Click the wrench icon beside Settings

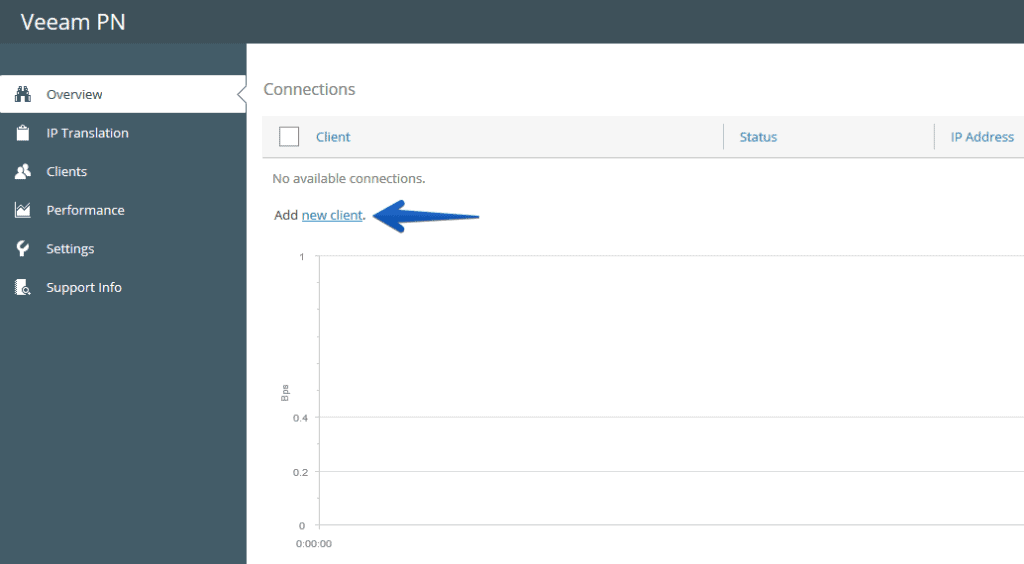[23, 249]
